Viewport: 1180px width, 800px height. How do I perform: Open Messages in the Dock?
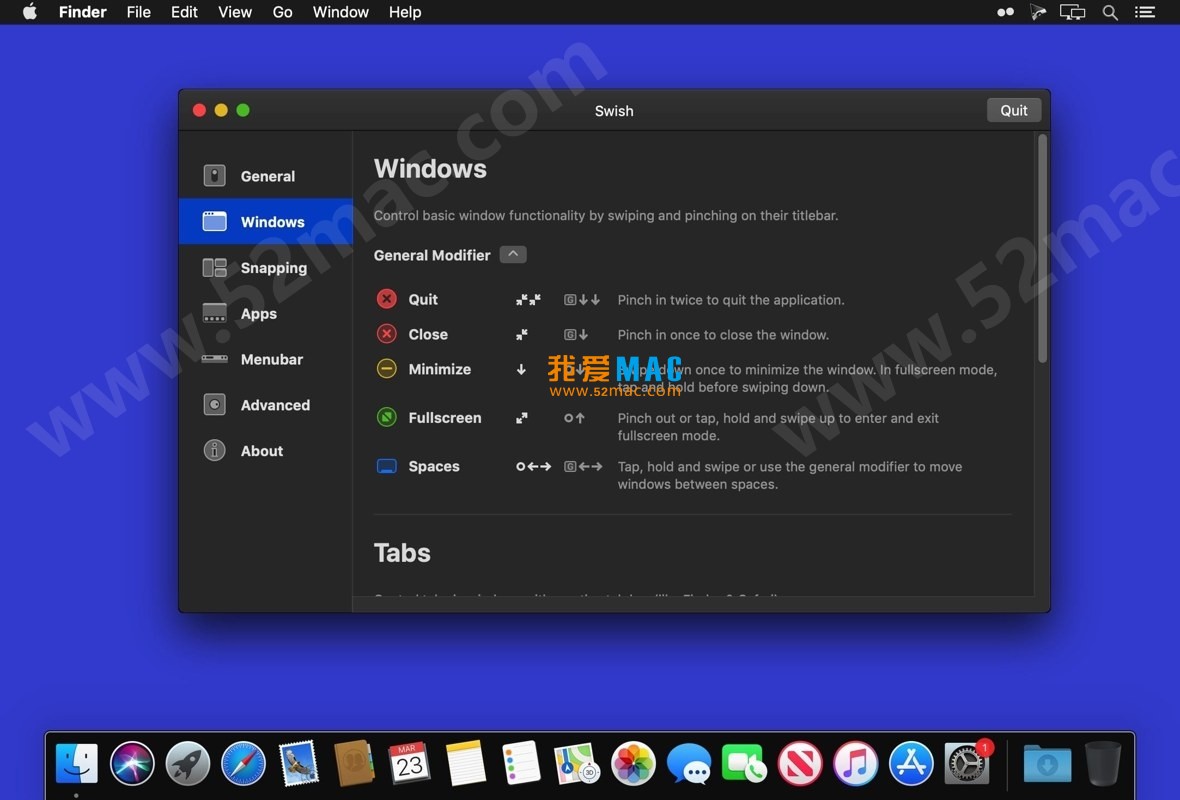pyautogui.click(x=689, y=762)
